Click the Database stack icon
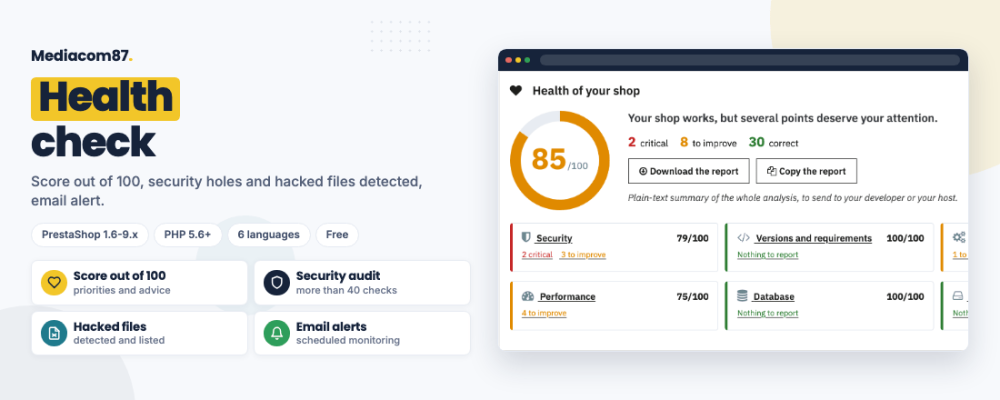 742,296
